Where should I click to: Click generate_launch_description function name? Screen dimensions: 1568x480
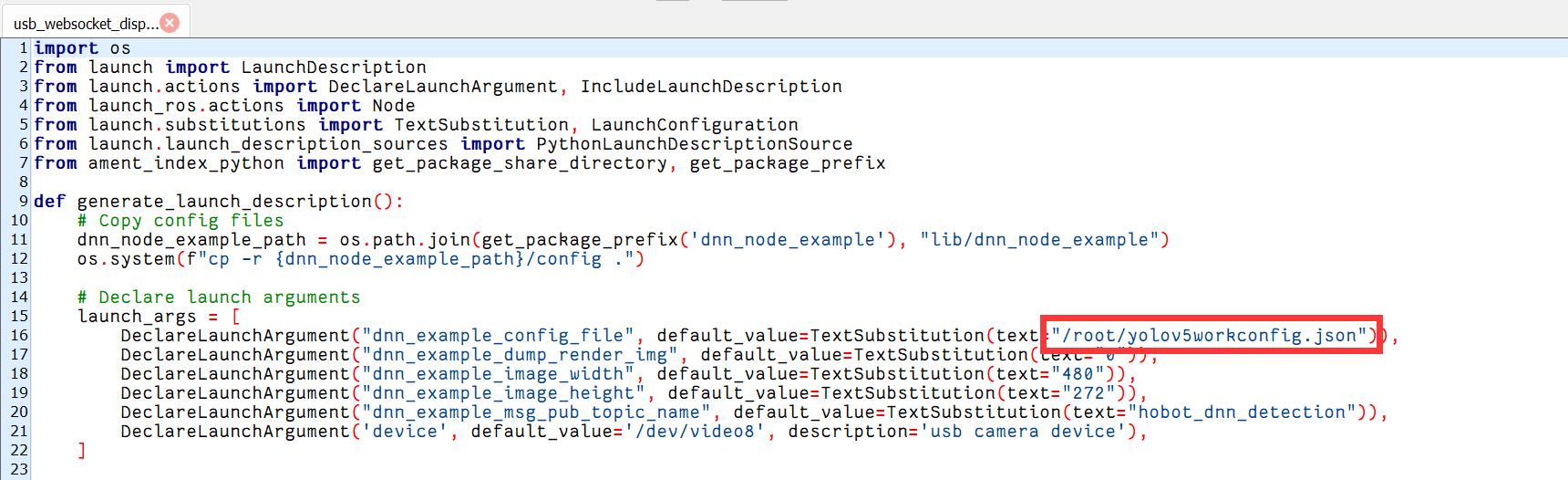pos(224,202)
